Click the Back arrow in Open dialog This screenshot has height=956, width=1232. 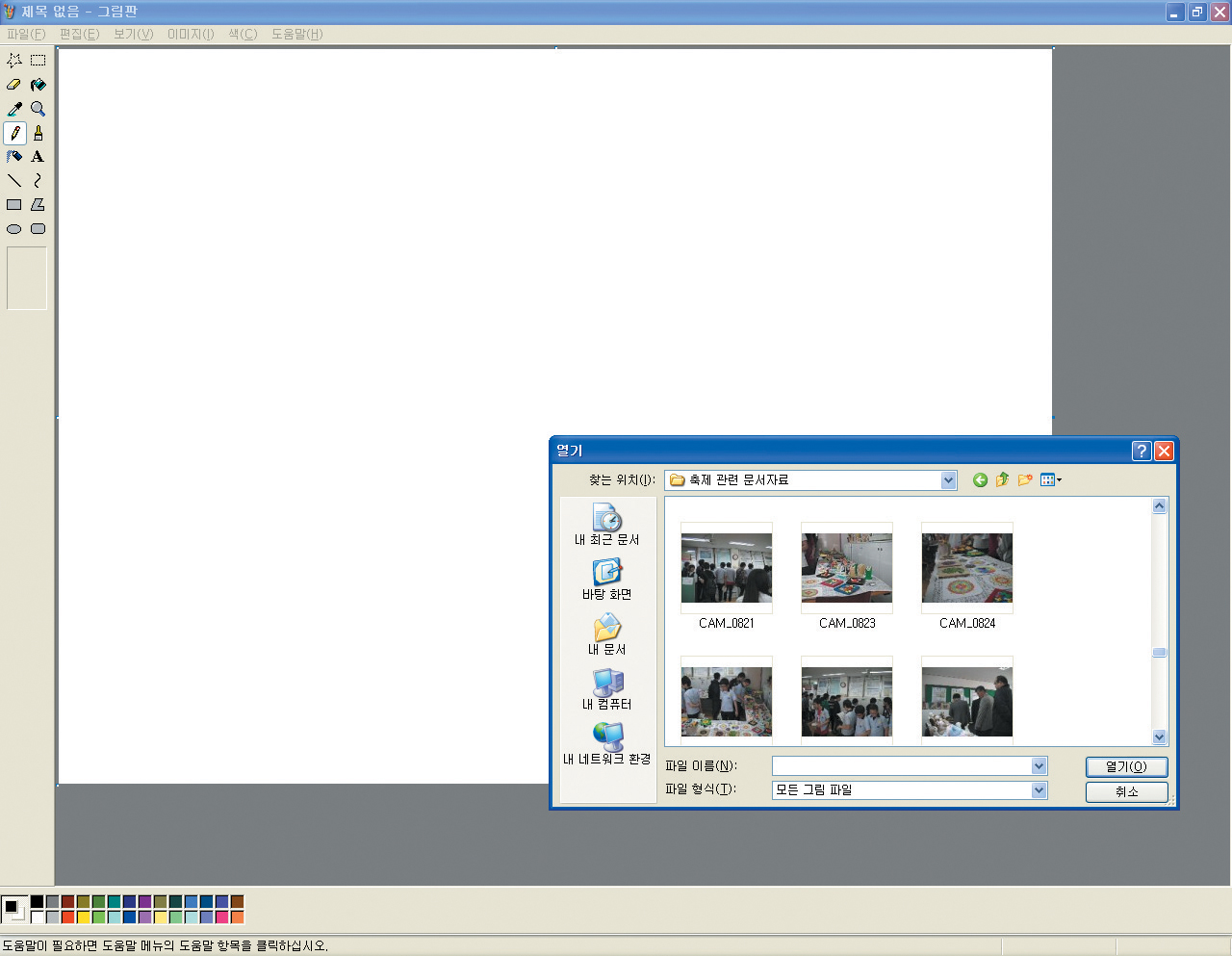pos(980,480)
